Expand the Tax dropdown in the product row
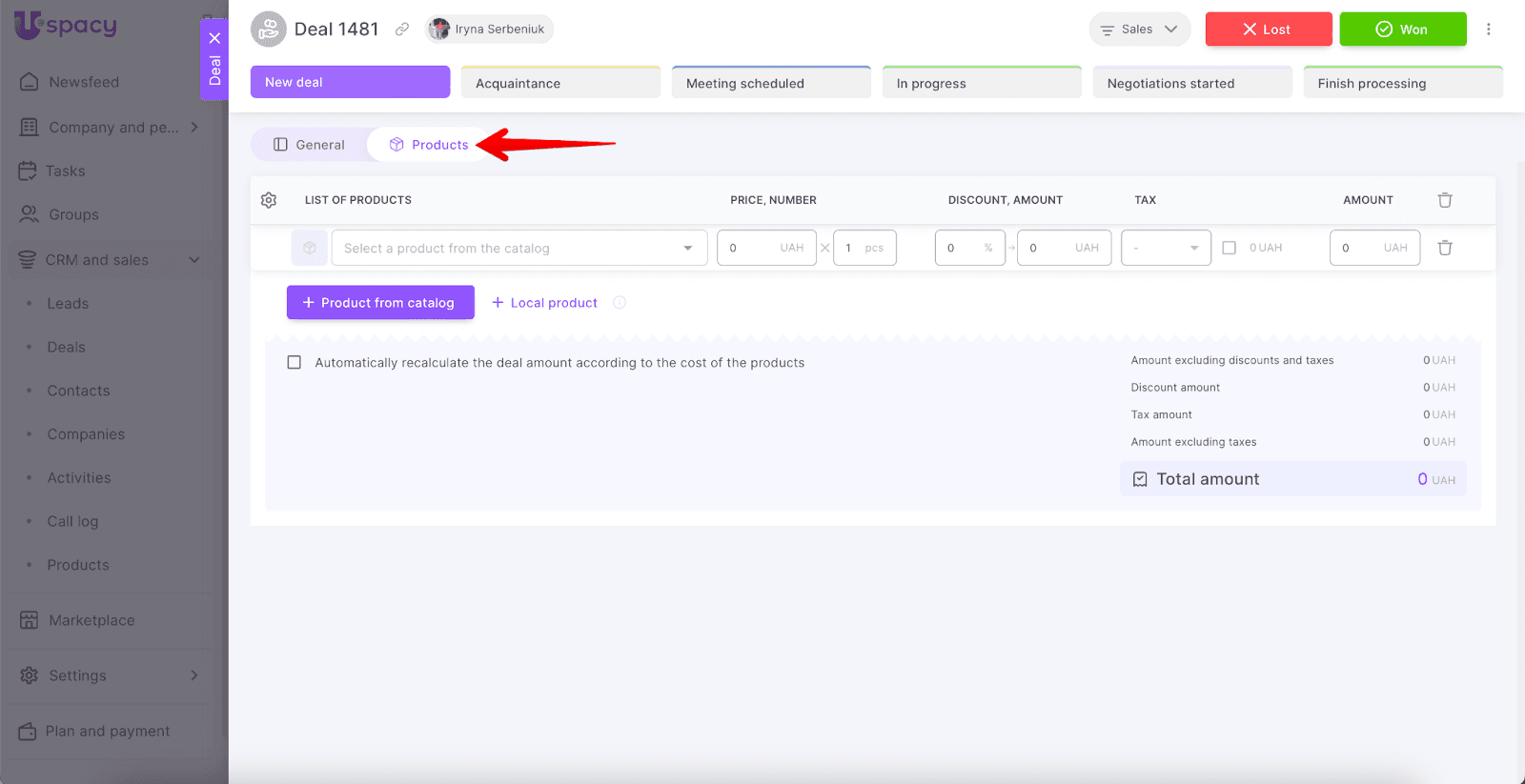The height and width of the screenshot is (784, 1525). click(x=1165, y=248)
